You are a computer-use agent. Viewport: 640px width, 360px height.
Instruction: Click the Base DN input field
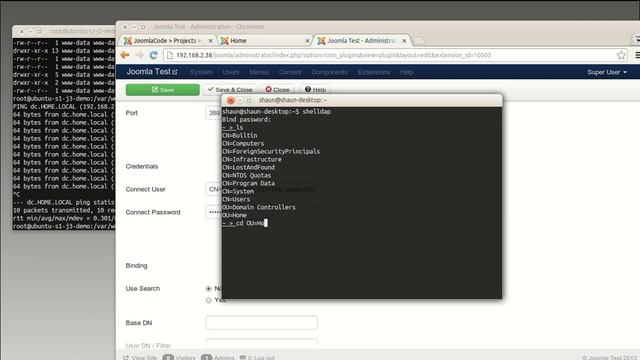click(x=262, y=322)
